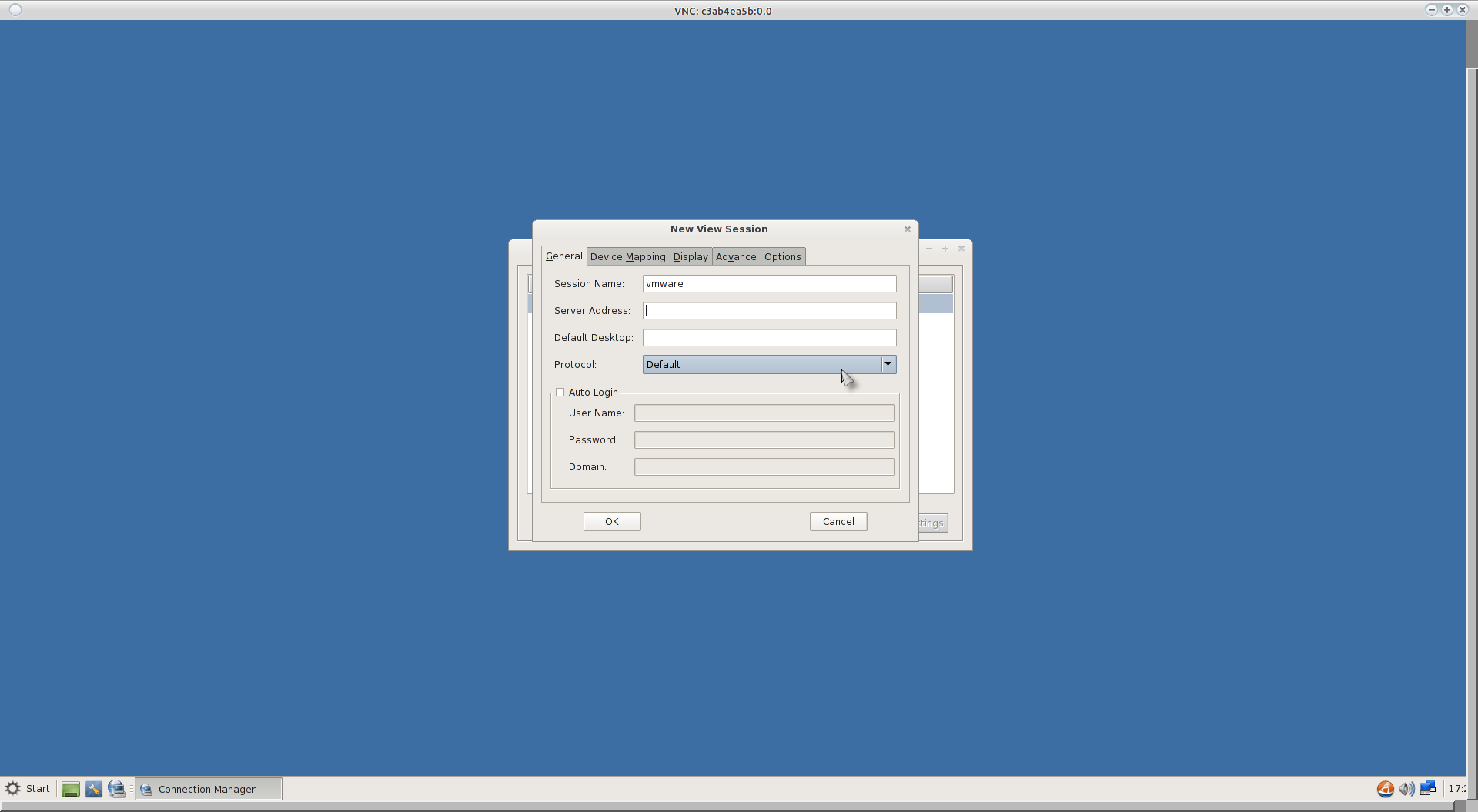Click the taskbar clock
This screenshot has height=812, width=1478.
pos(1456,789)
